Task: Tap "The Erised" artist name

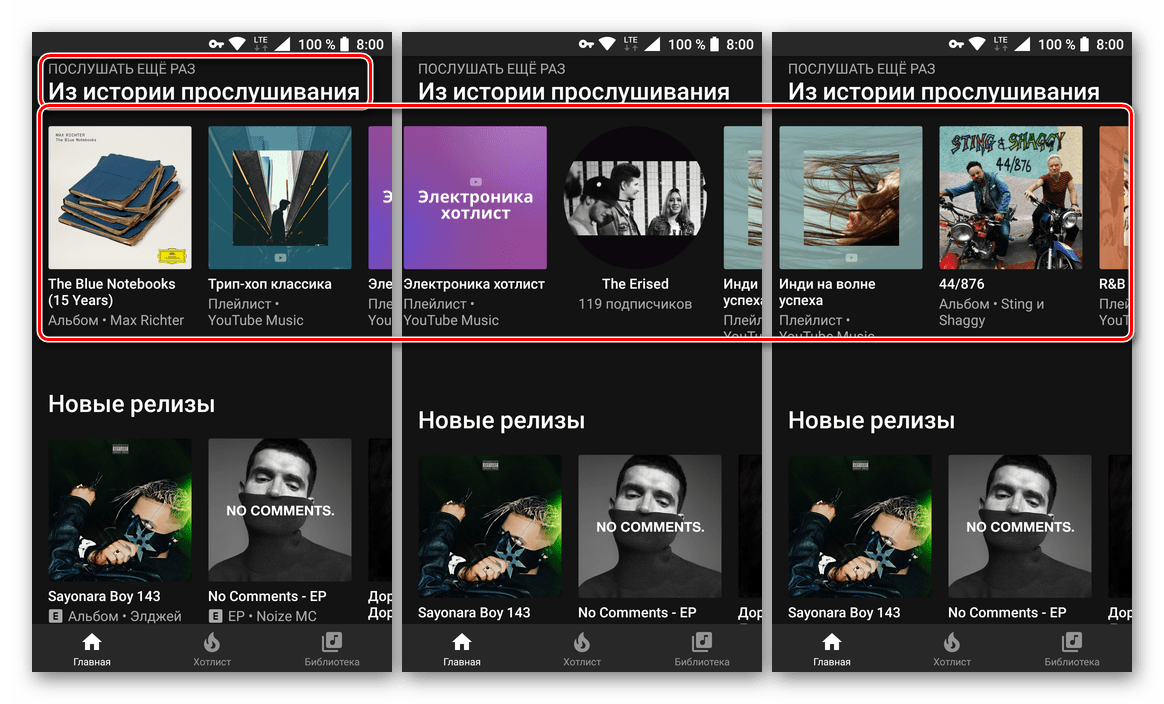Action: click(635, 284)
